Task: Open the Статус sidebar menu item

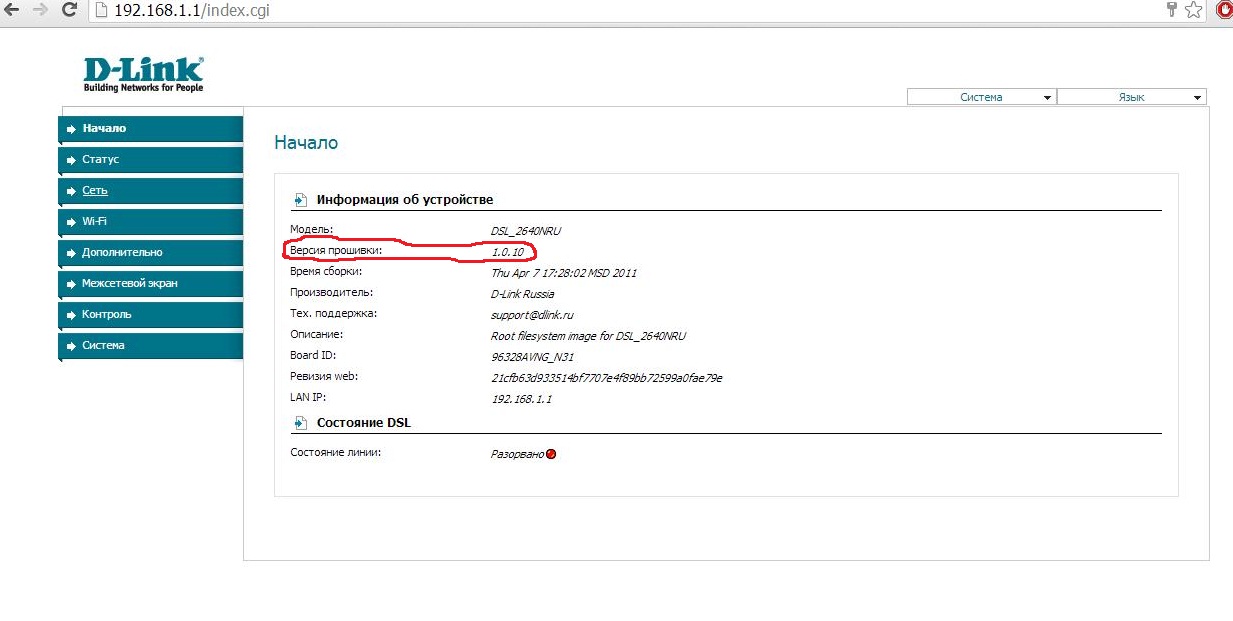Action: [151, 160]
